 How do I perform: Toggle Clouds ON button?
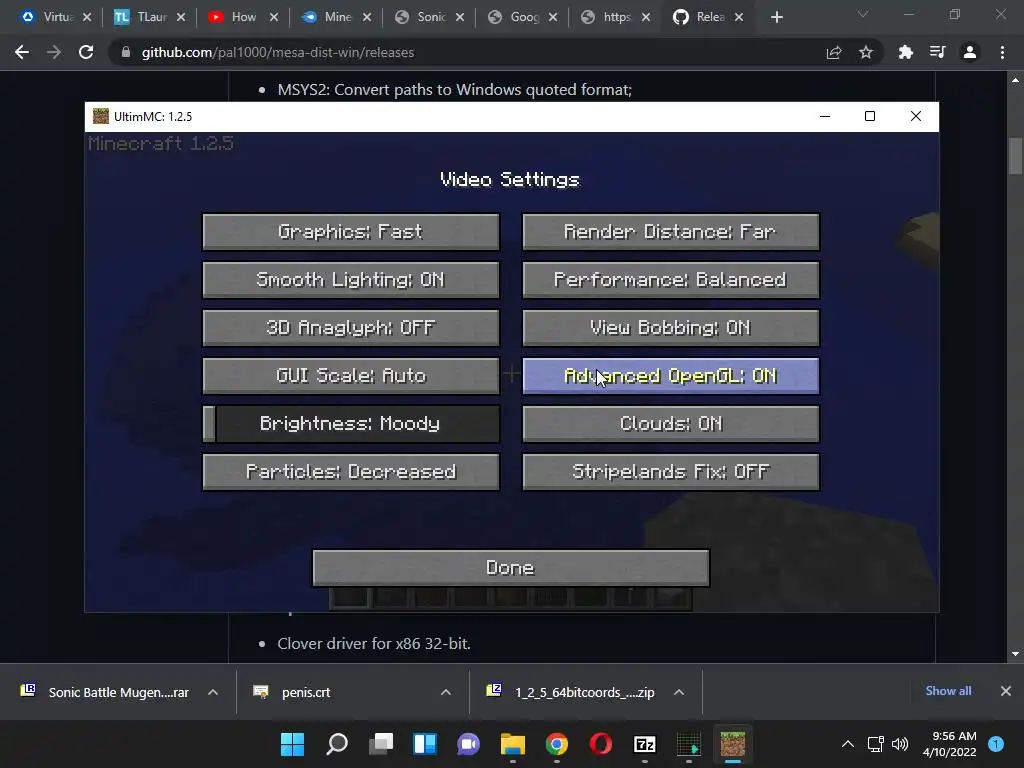point(671,423)
